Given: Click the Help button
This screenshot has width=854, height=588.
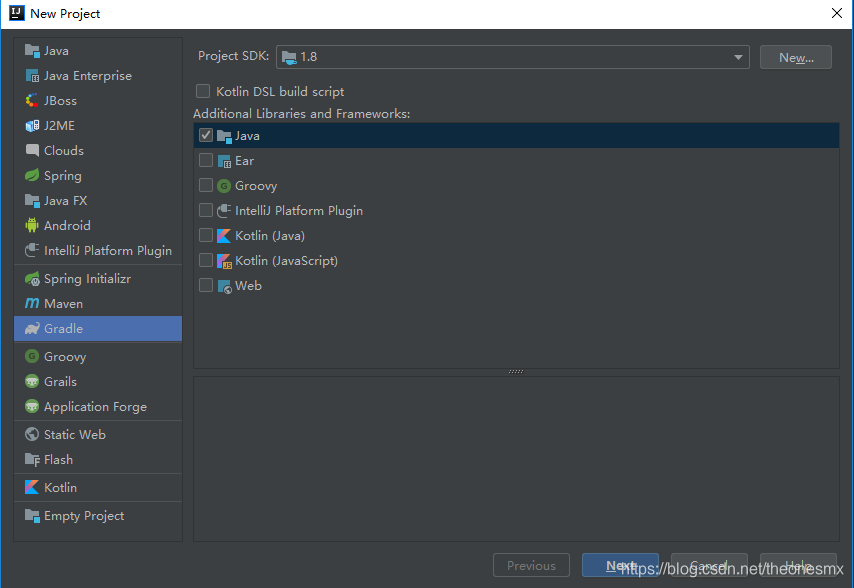Looking at the screenshot, I should (798, 565).
